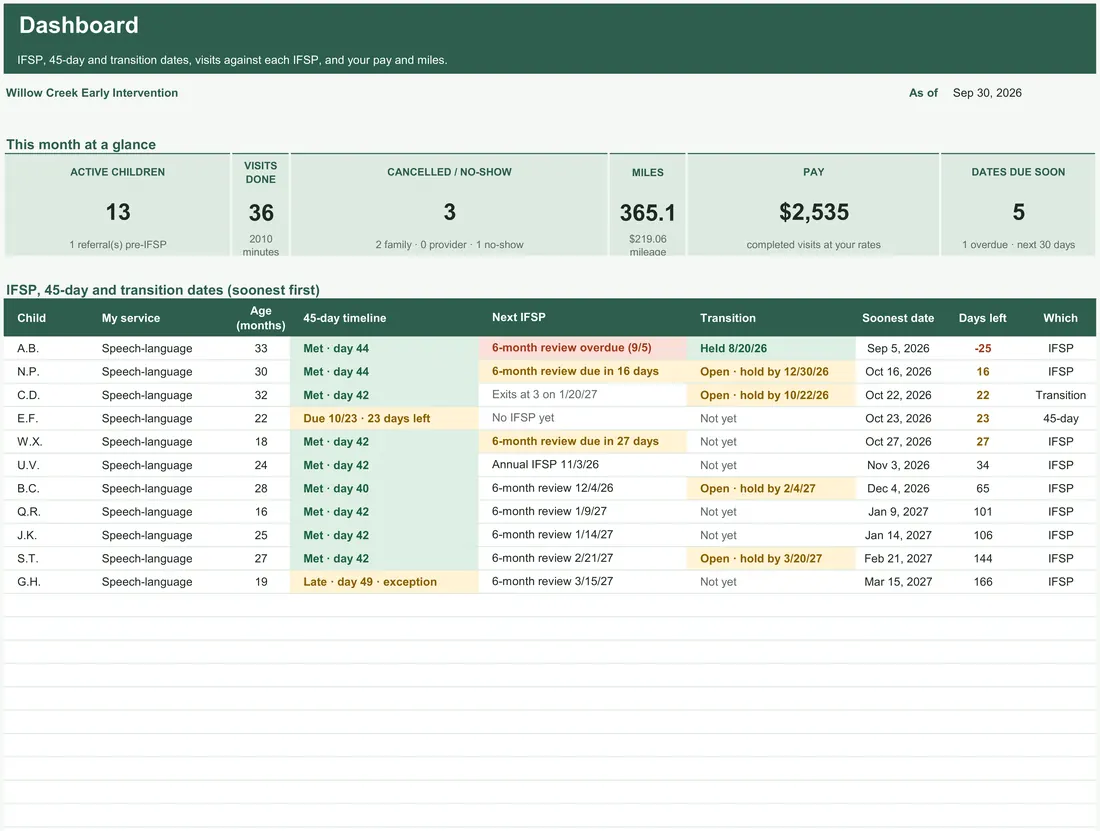This screenshot has width=1100, height=831.
Task: Click 'Dec 4, 2026' soonest date cell
Action: 898,488
